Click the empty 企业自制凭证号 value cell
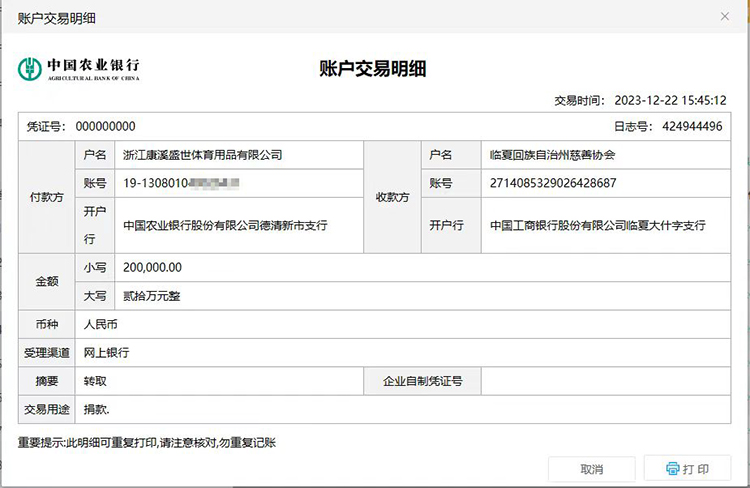 click(x=606, y=381)
